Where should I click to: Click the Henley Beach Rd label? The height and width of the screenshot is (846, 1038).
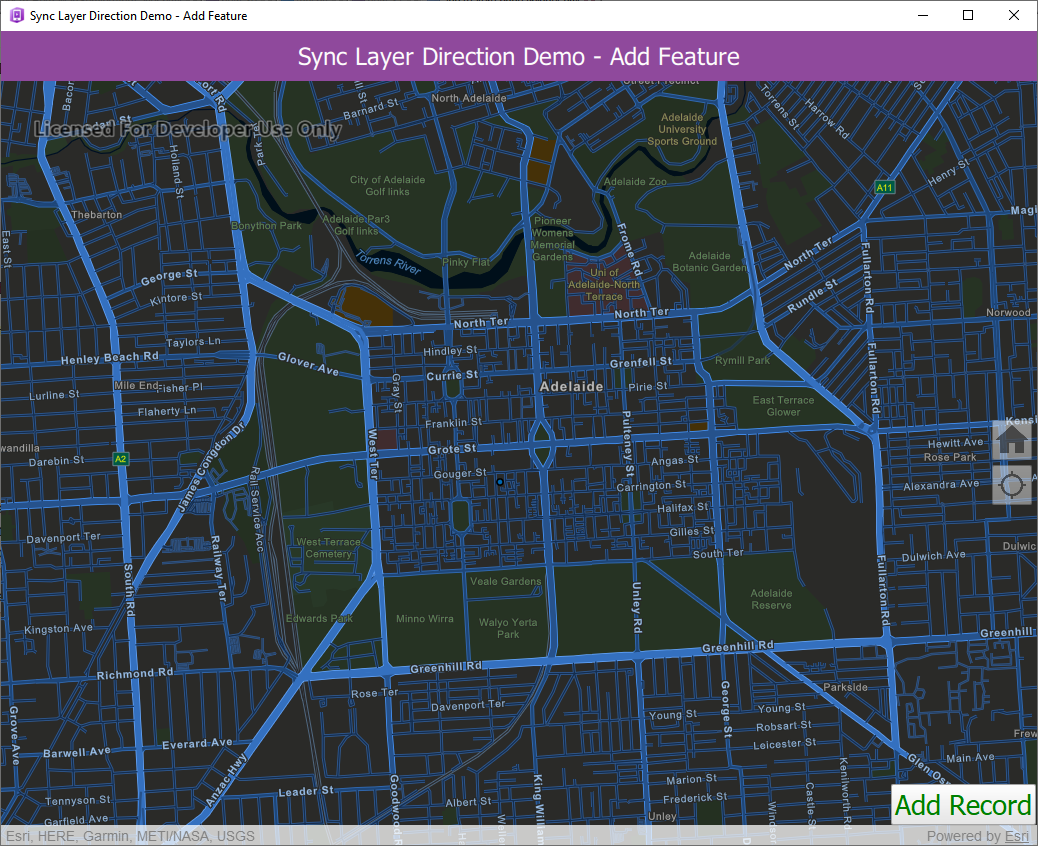tap(110, 357)
